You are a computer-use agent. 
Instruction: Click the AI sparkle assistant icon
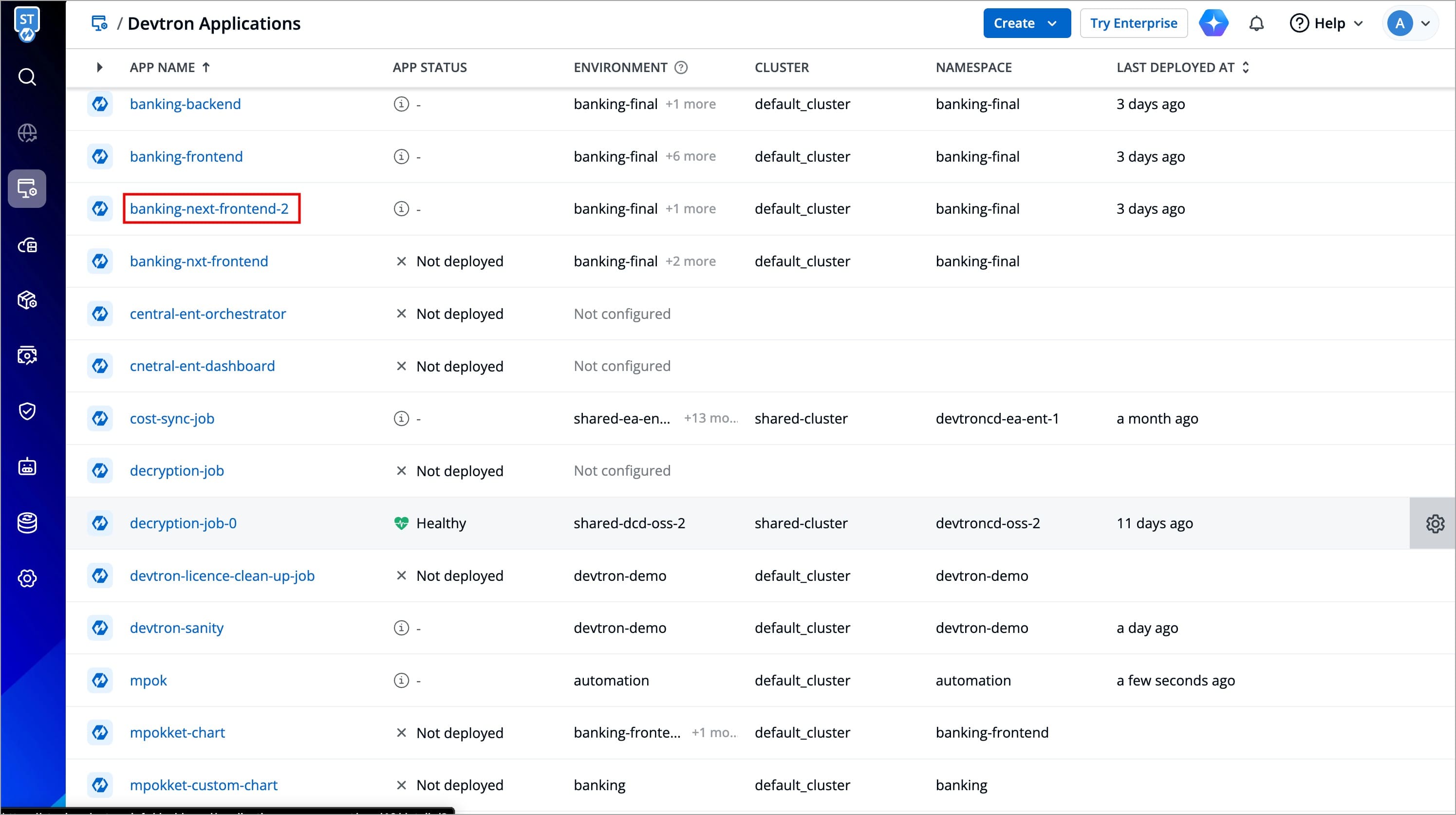click(1213, 24)
